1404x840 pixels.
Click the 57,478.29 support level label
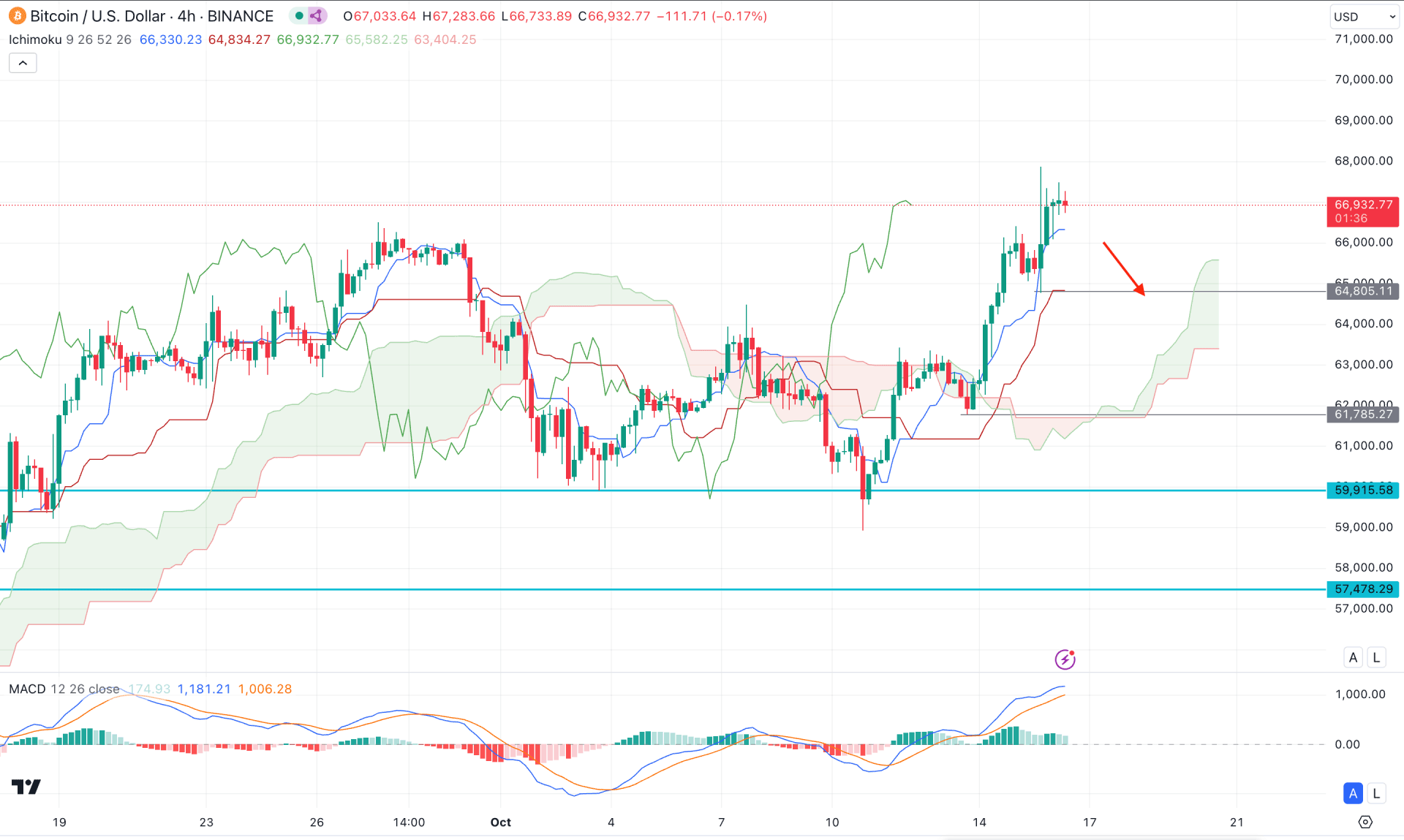tap(1363, 589)
